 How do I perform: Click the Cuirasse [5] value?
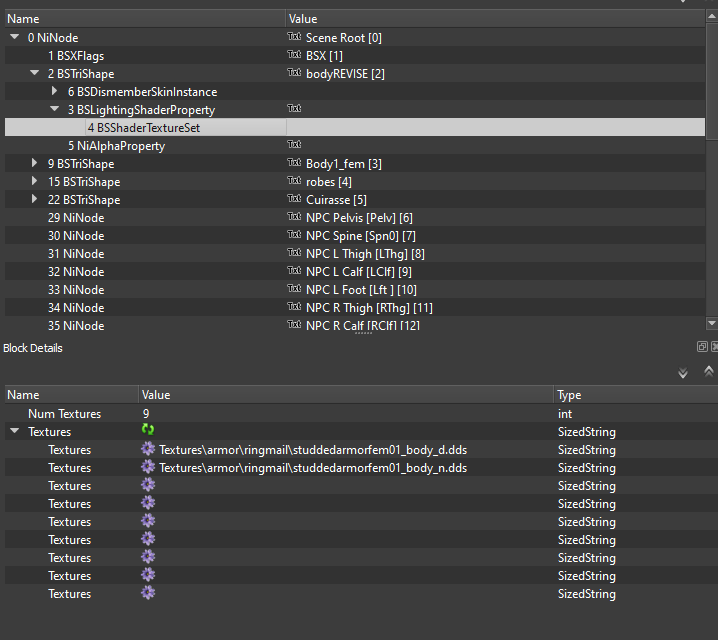(x=336, y=200)
